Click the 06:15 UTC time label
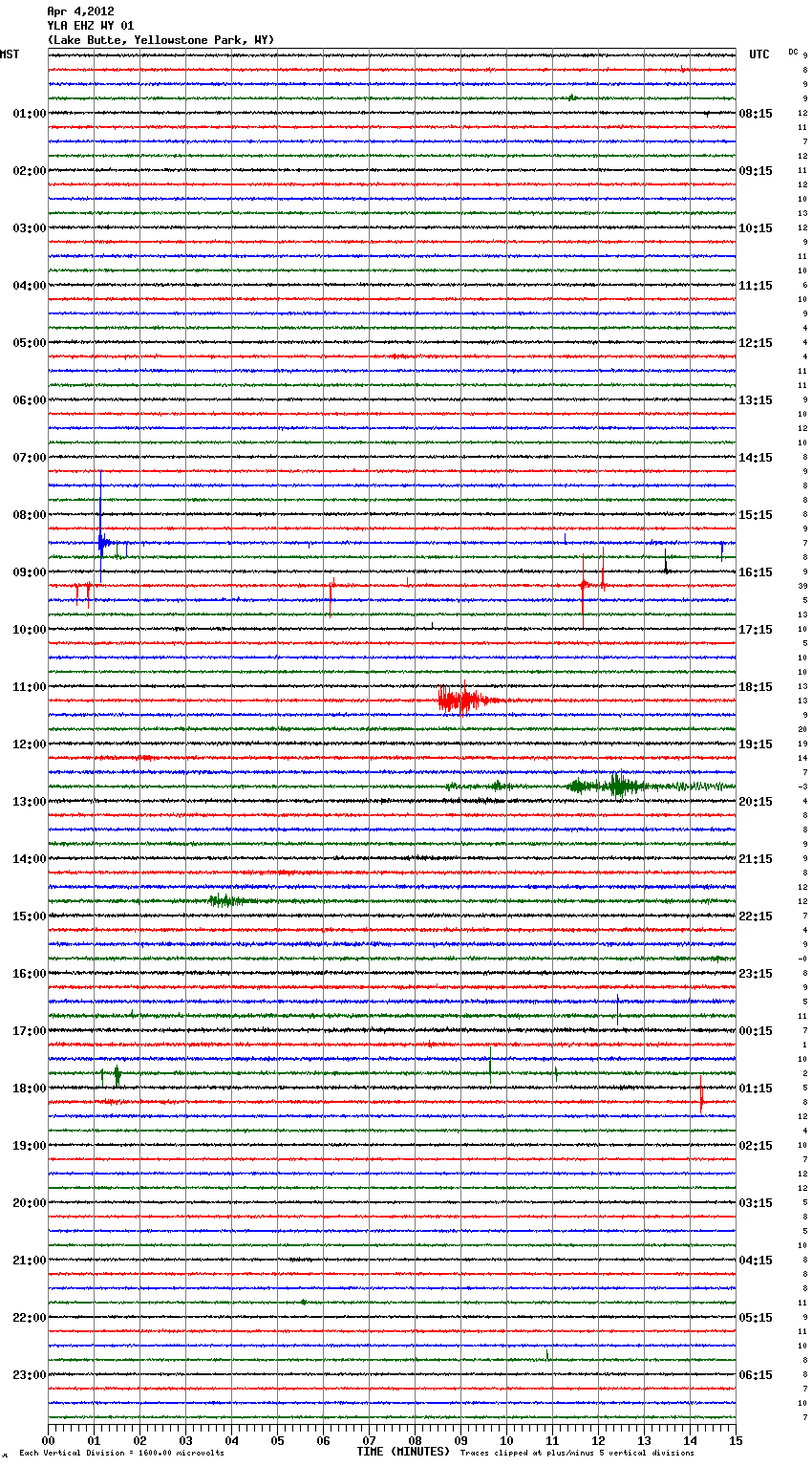Screen dimensions: 812x1466 [x=755, y=1375]
